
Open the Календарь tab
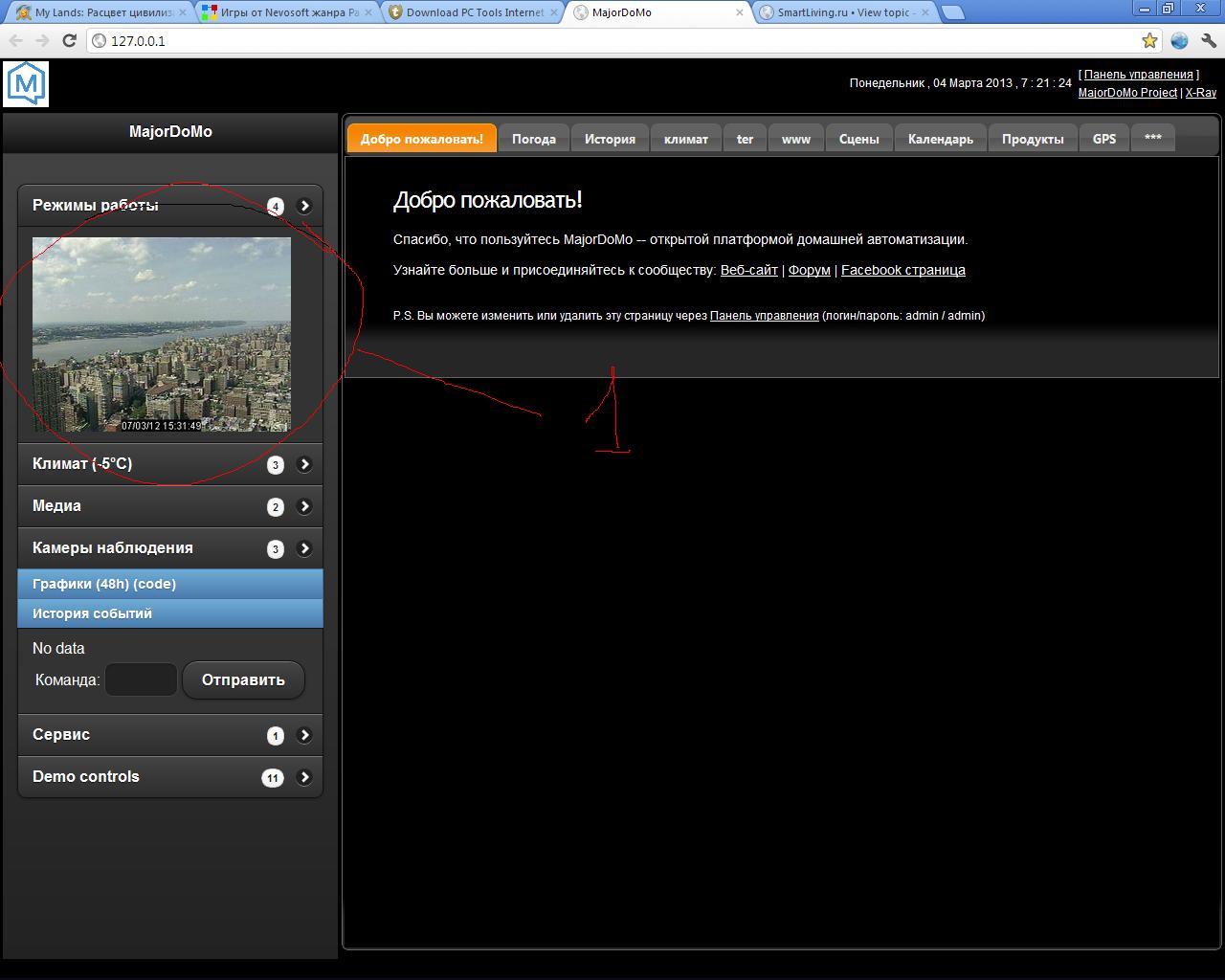coord(940,139)
